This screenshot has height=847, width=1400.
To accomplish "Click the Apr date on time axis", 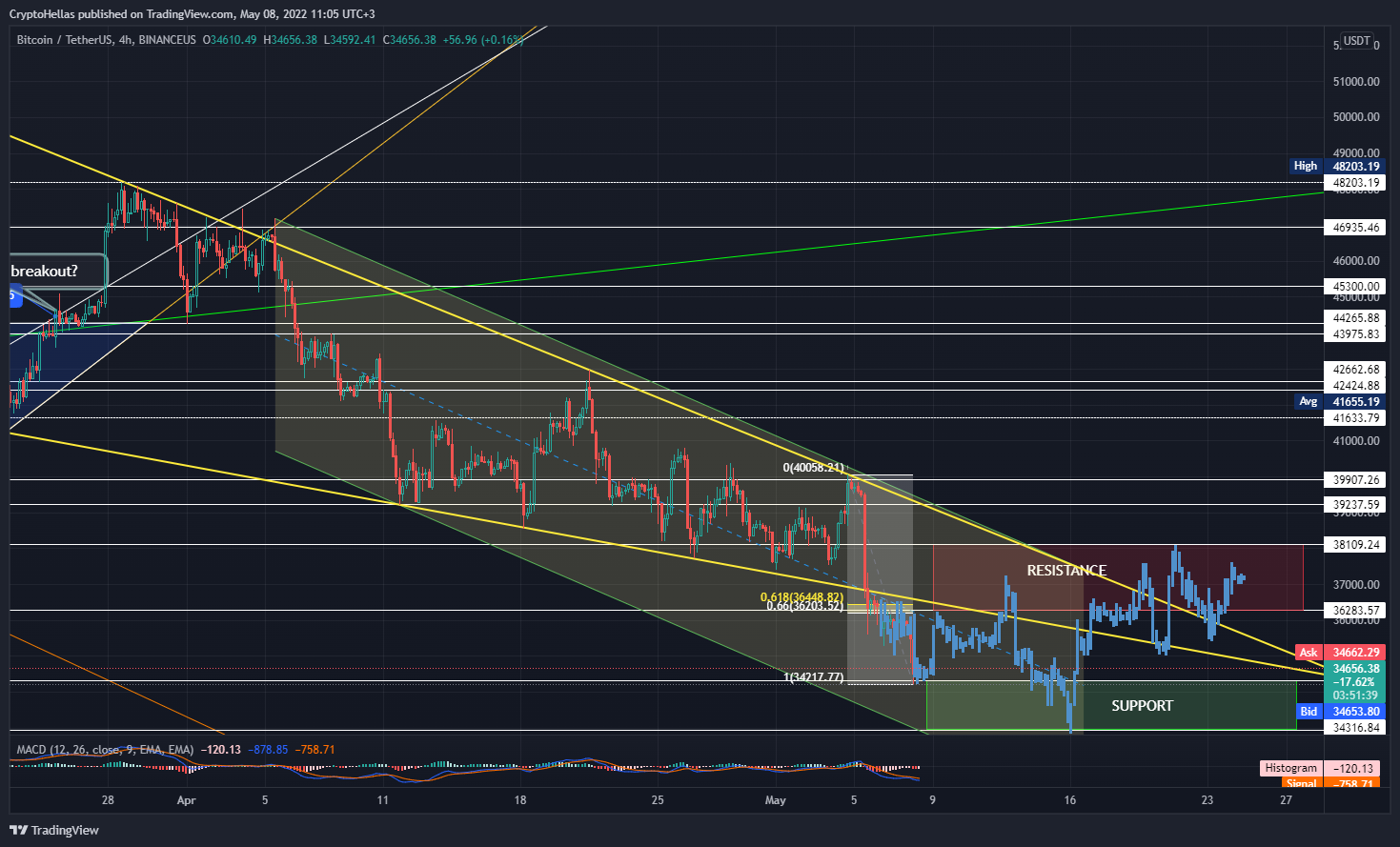I will [x=186, y=800].
